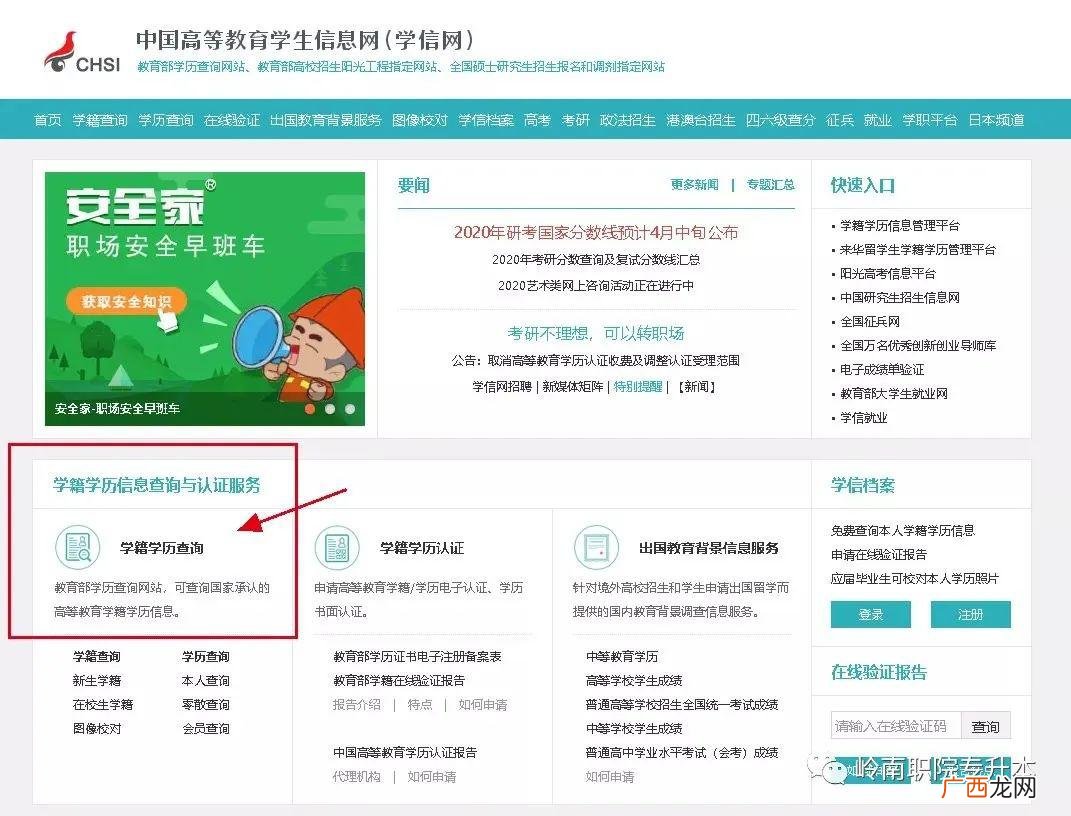Open 日本频道 in the navigation bar
This screenshot has height=816, width=1071.
click(996, 120)
